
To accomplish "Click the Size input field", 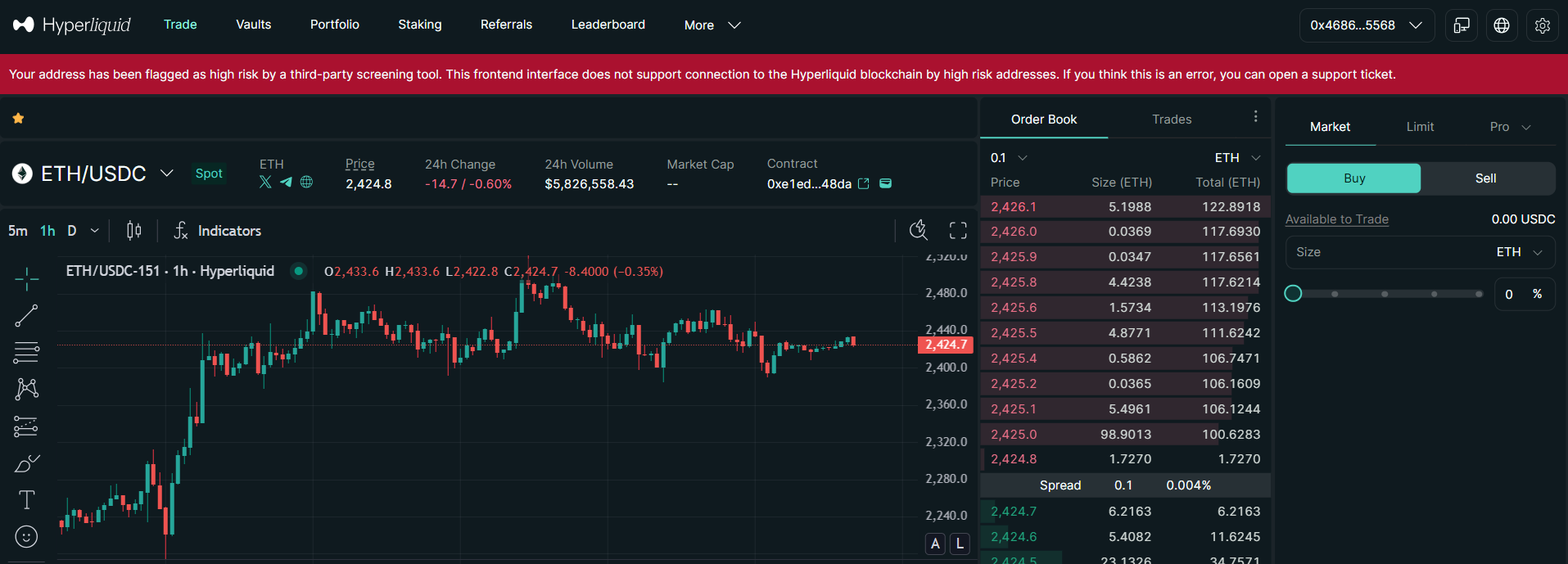I will click(1420, 252).
